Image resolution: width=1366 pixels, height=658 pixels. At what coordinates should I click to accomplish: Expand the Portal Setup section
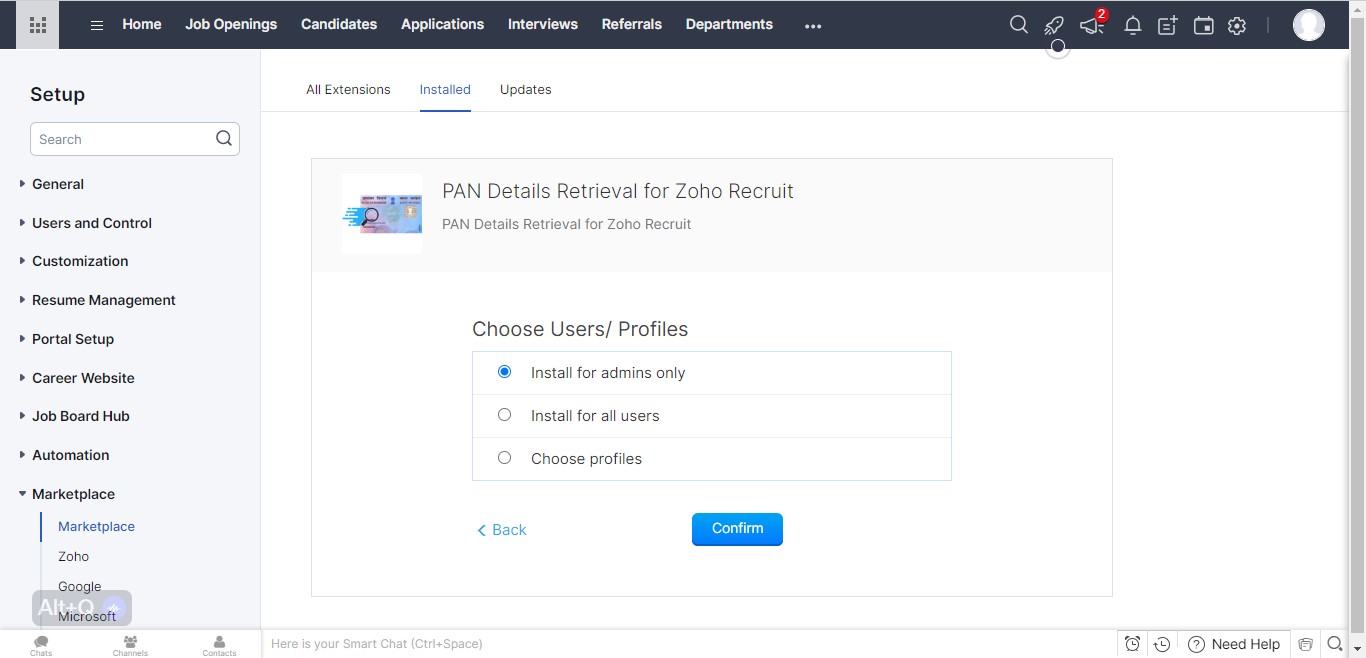tap(73, 339)
